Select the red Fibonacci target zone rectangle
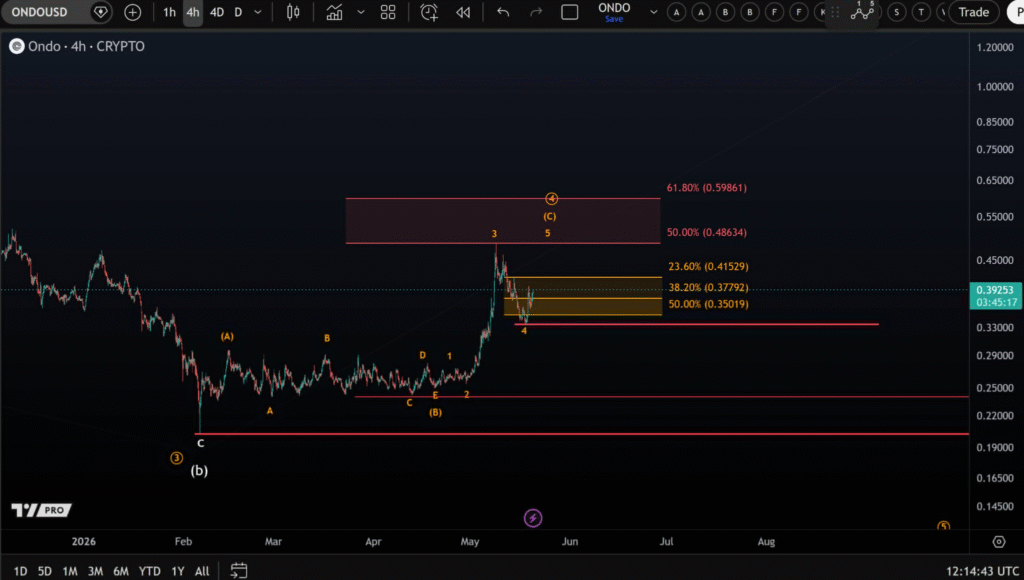The height and width of the screenshot is (580, 1024). pos(503,221)
